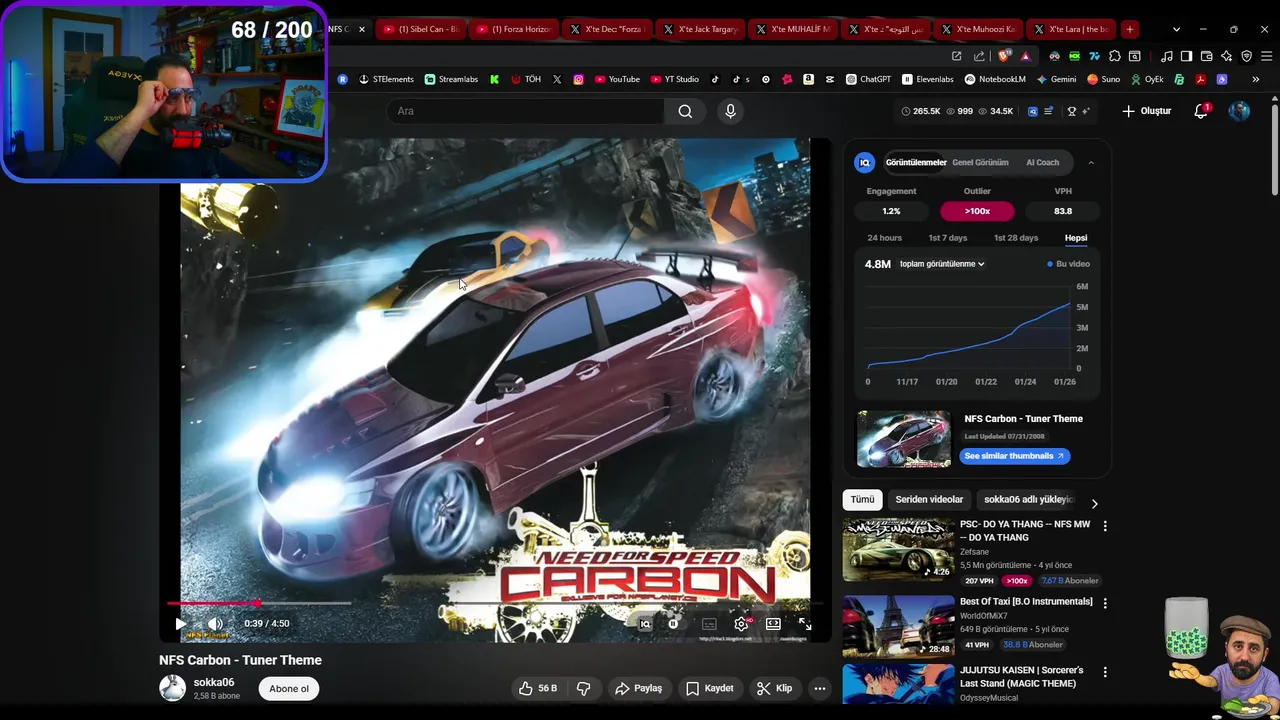
Task: Toggle theater mode in player
Action: click(x=773, y=623)
